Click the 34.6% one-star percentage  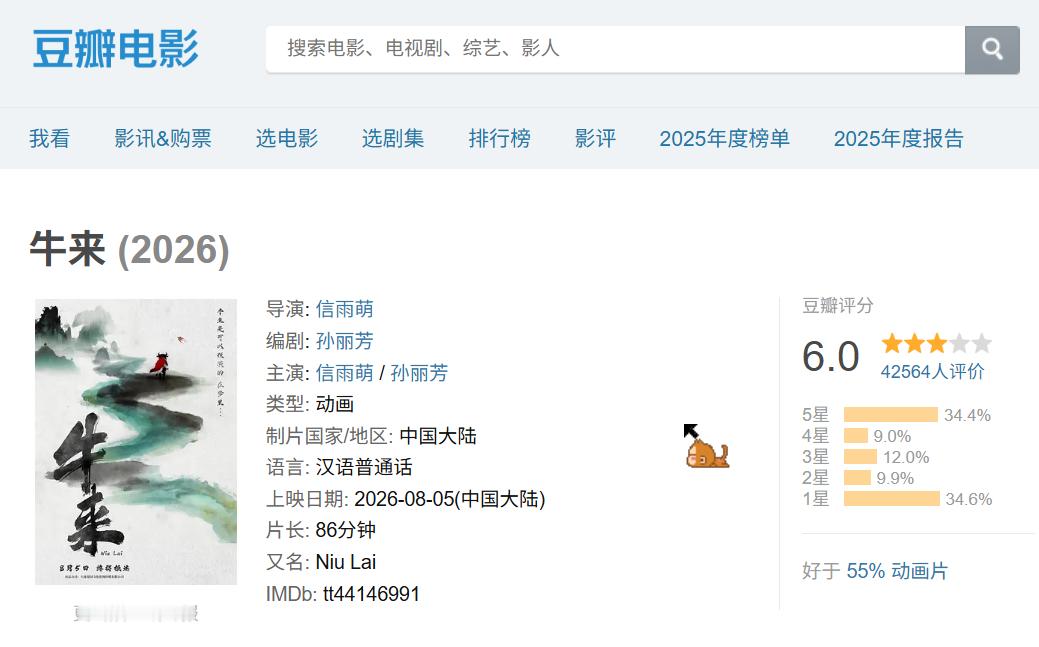(969, 499)
